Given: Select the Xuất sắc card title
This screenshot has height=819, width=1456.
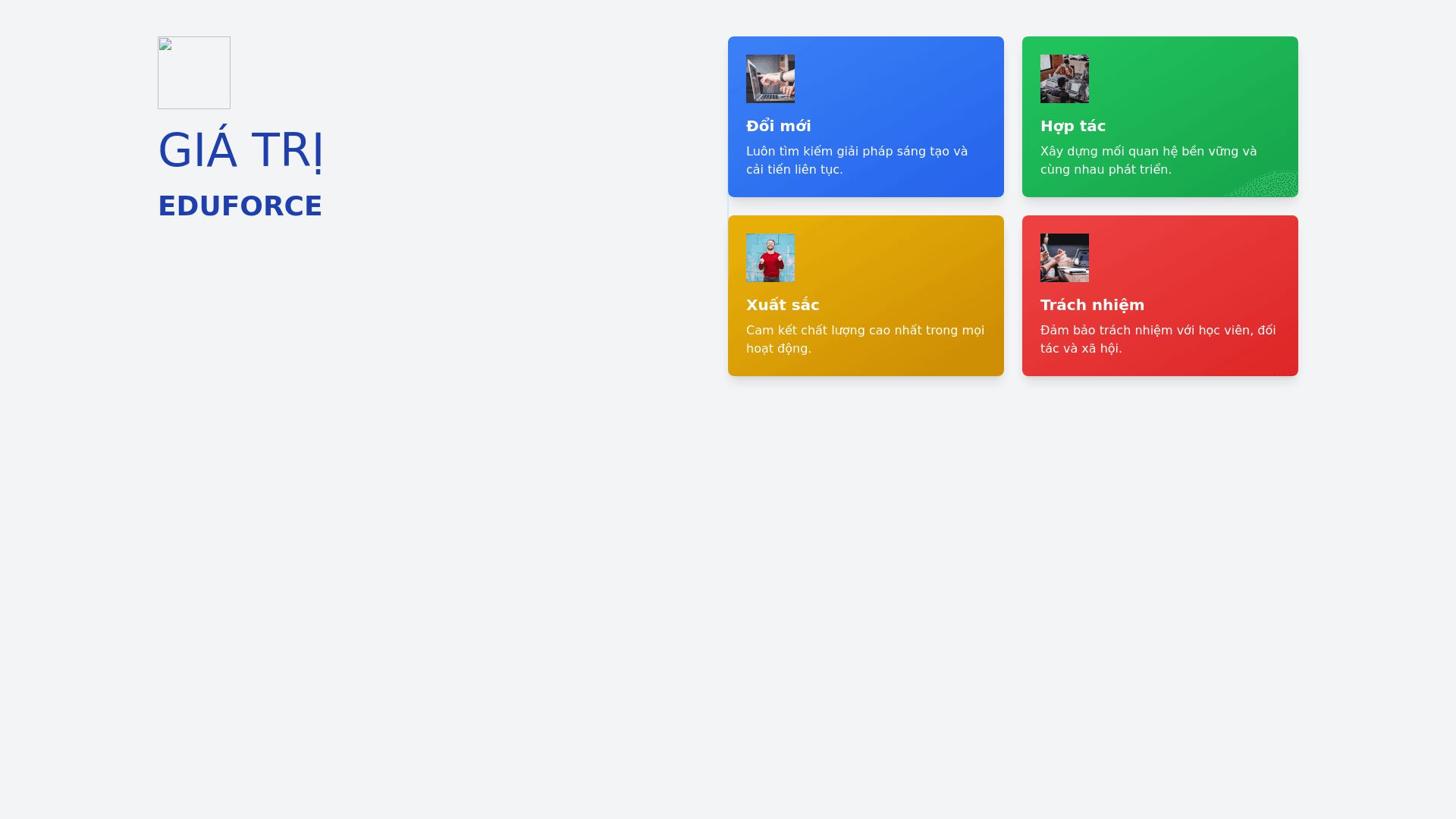Looking at the screenshot, I should pos(783,305).
